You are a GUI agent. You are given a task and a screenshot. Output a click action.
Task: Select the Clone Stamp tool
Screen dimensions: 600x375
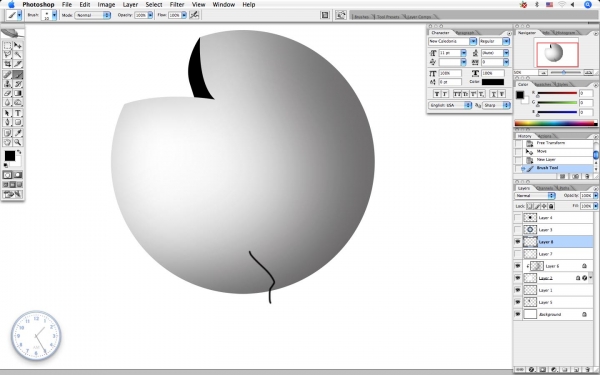pos(7,84)
